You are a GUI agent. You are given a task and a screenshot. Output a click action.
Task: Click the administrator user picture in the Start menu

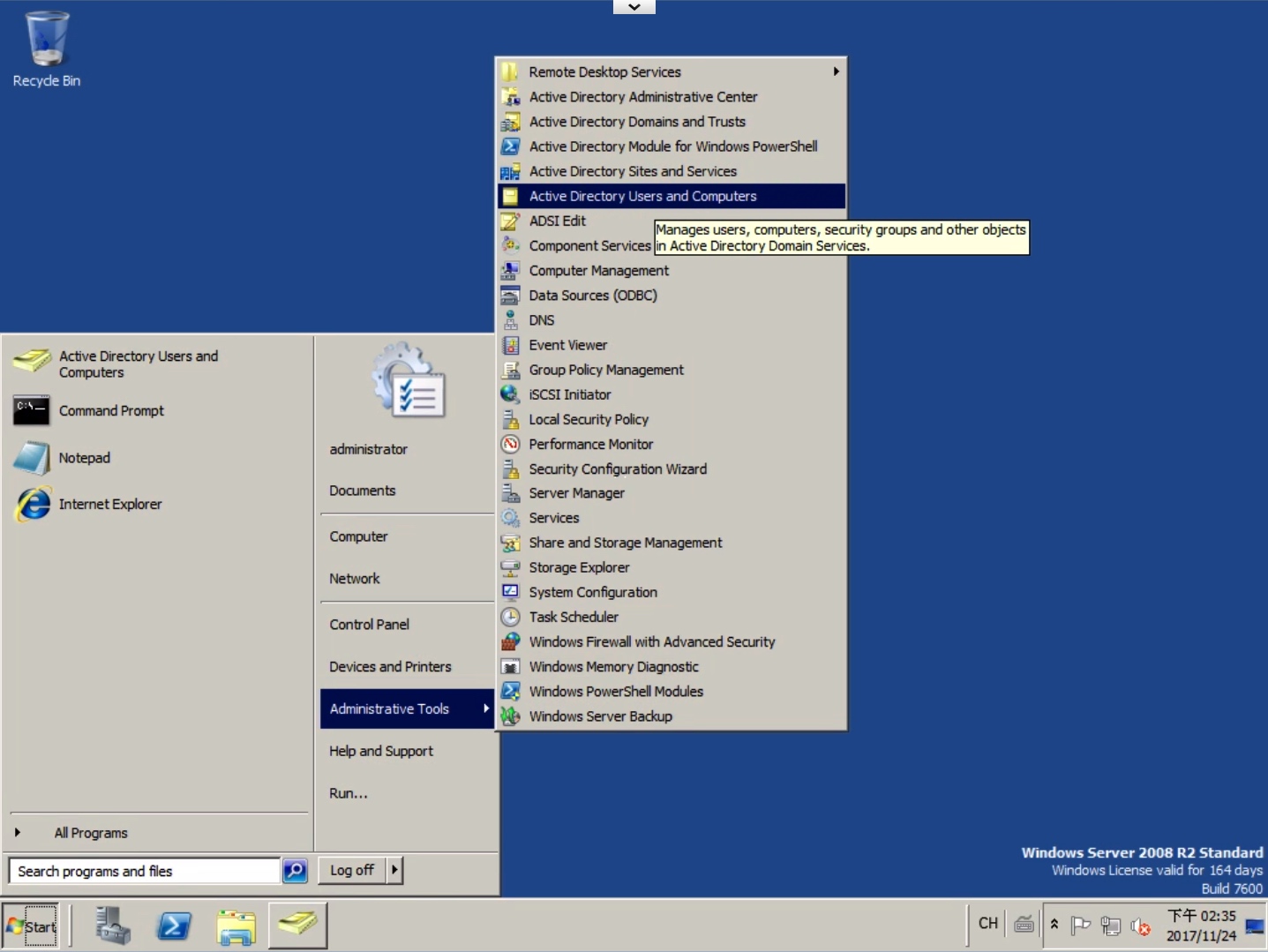pyautogui.click(x=408, y=379)
